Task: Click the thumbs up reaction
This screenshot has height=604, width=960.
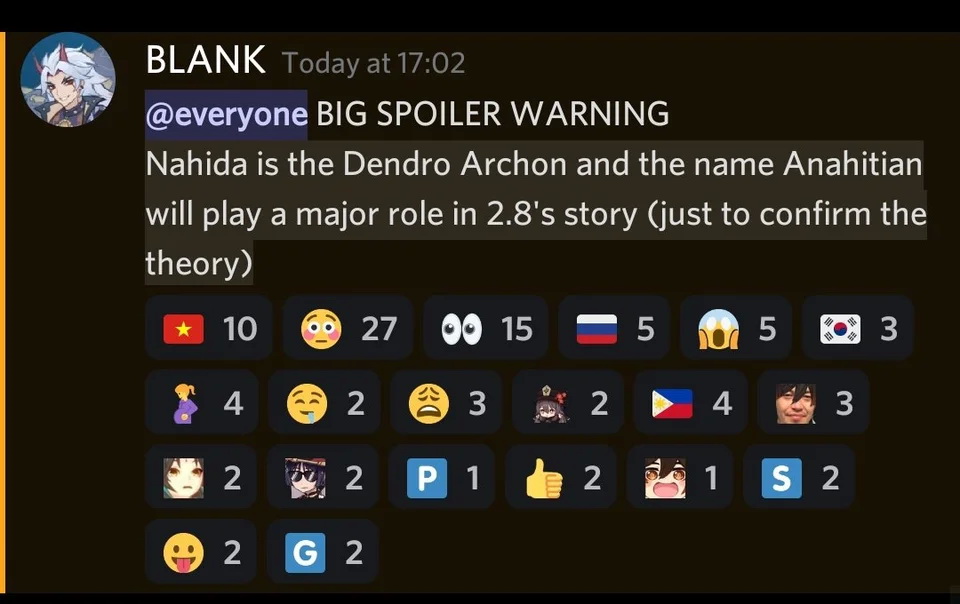Action: click(561, 477)
